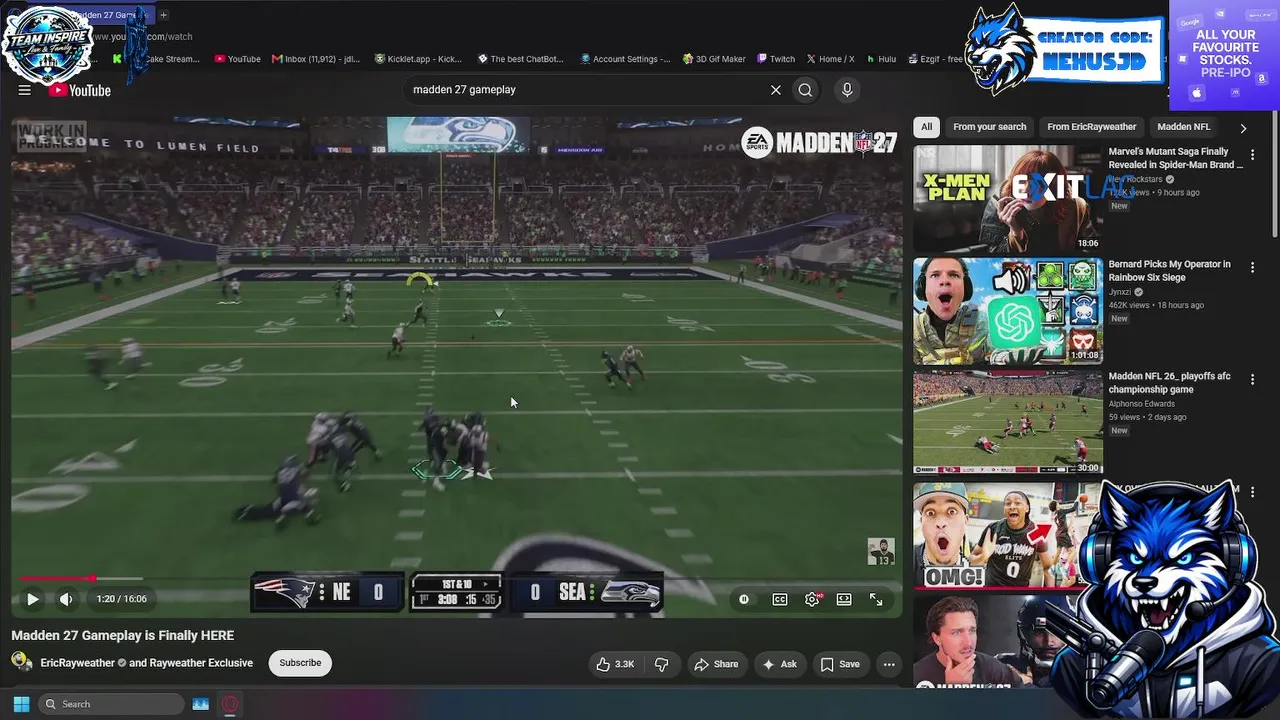1280x720 pixels.
Task: Open 'Marvel's Mutant Saga Finally Revealed' title
Action: coord(1176,158)
